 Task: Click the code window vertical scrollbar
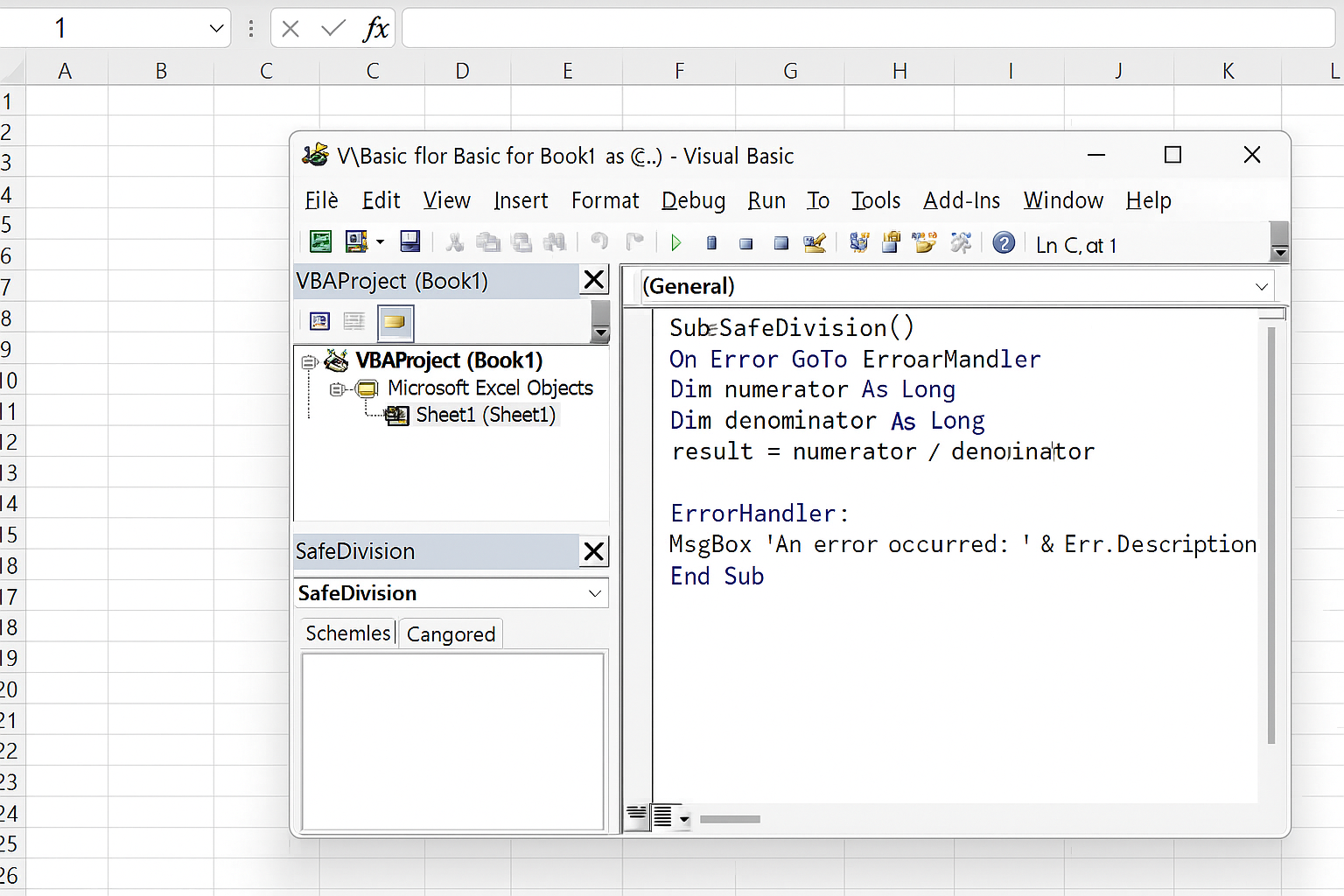[1271, 535]
